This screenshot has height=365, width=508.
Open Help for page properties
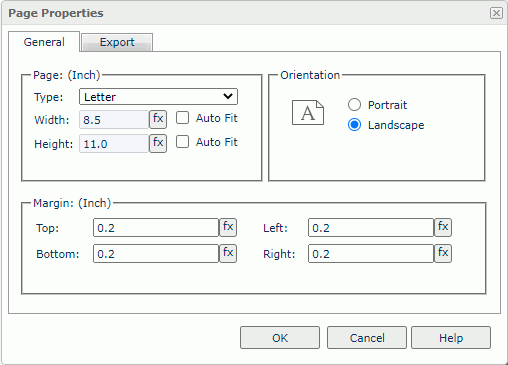451,338
